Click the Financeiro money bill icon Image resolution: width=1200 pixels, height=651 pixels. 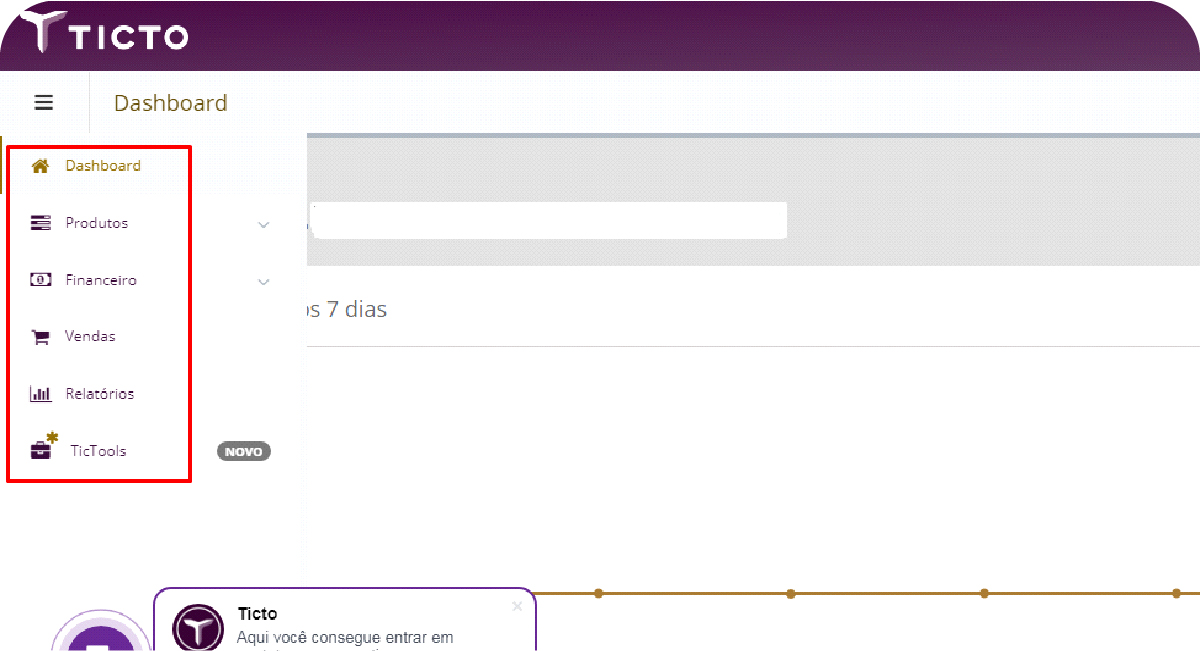point(41,280)
